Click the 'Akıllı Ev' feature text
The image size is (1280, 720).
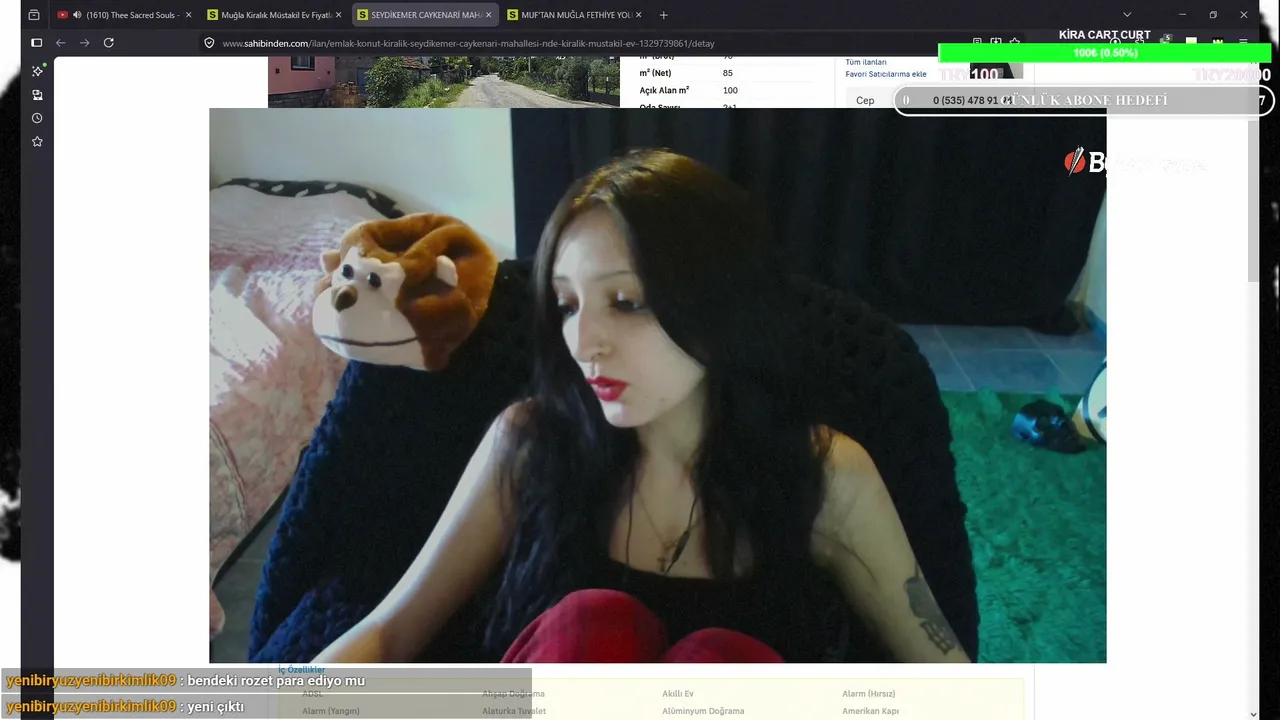pyautogui.click(x=677, y=694)
